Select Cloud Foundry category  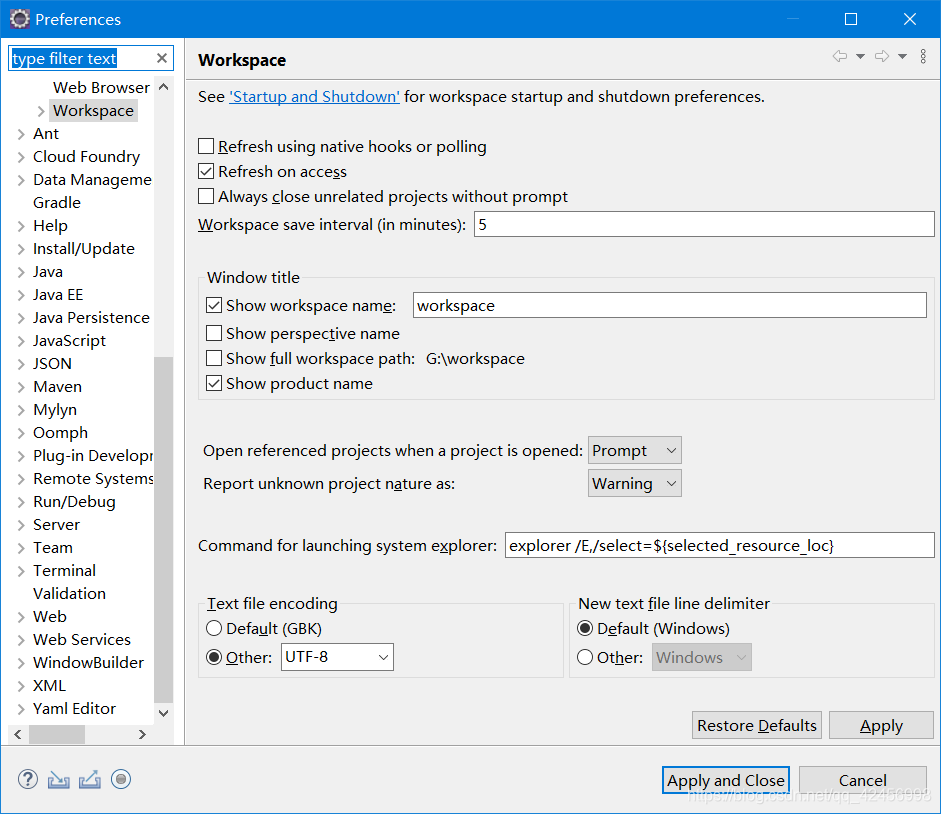tap(86, 157)
